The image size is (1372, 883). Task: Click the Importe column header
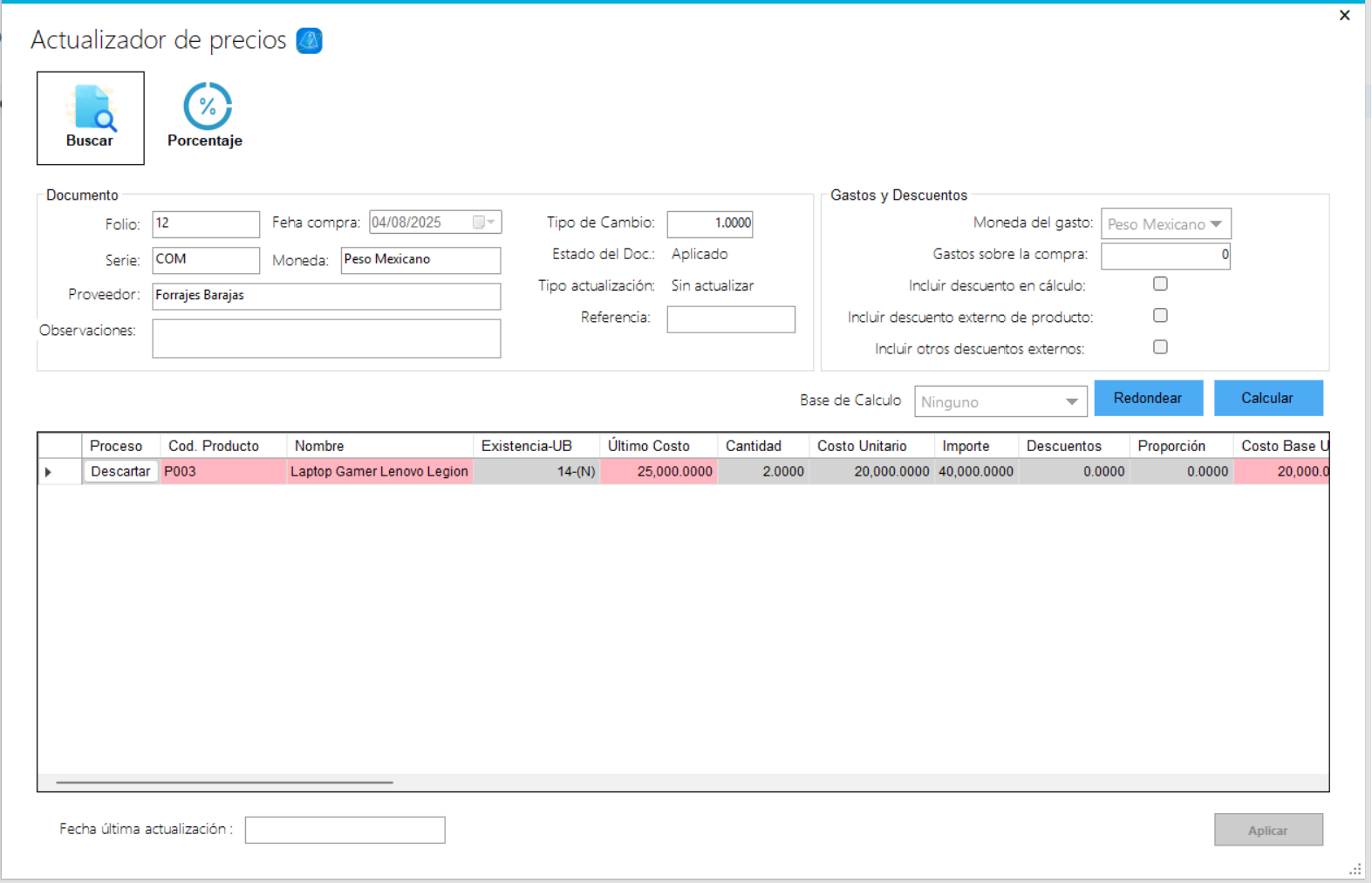pos(976,446)
